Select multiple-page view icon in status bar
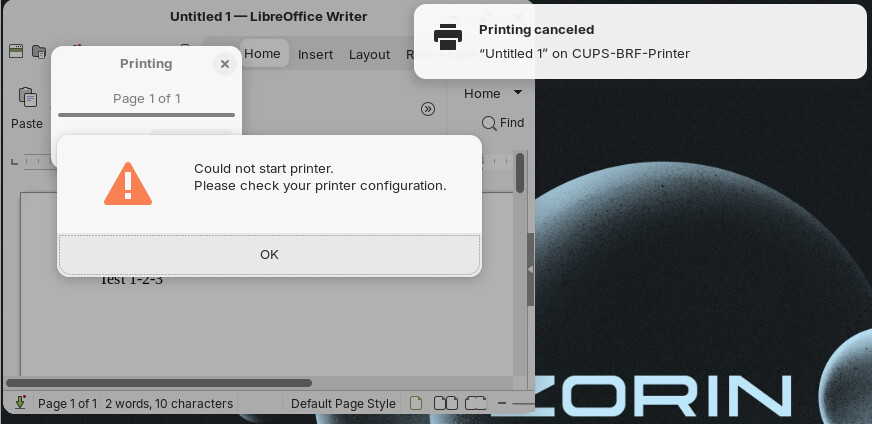This screenshot has width=872, height=424. pyautogui.click(x=446, y=403)
